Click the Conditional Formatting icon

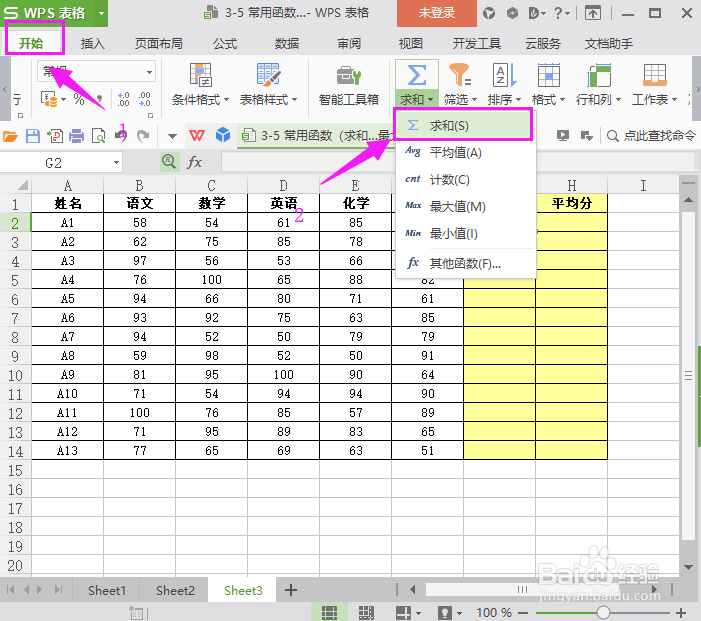click(201, 74)
